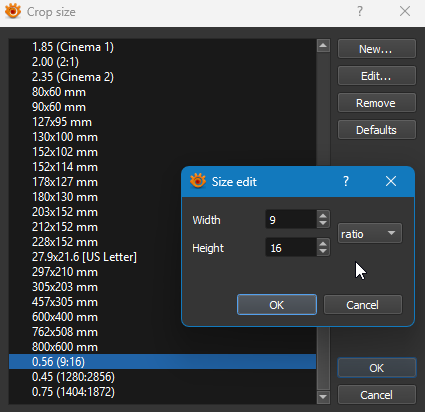Open the ratio unit dropdown
This screenshot has height=412, width=425.
click(370, 233)
